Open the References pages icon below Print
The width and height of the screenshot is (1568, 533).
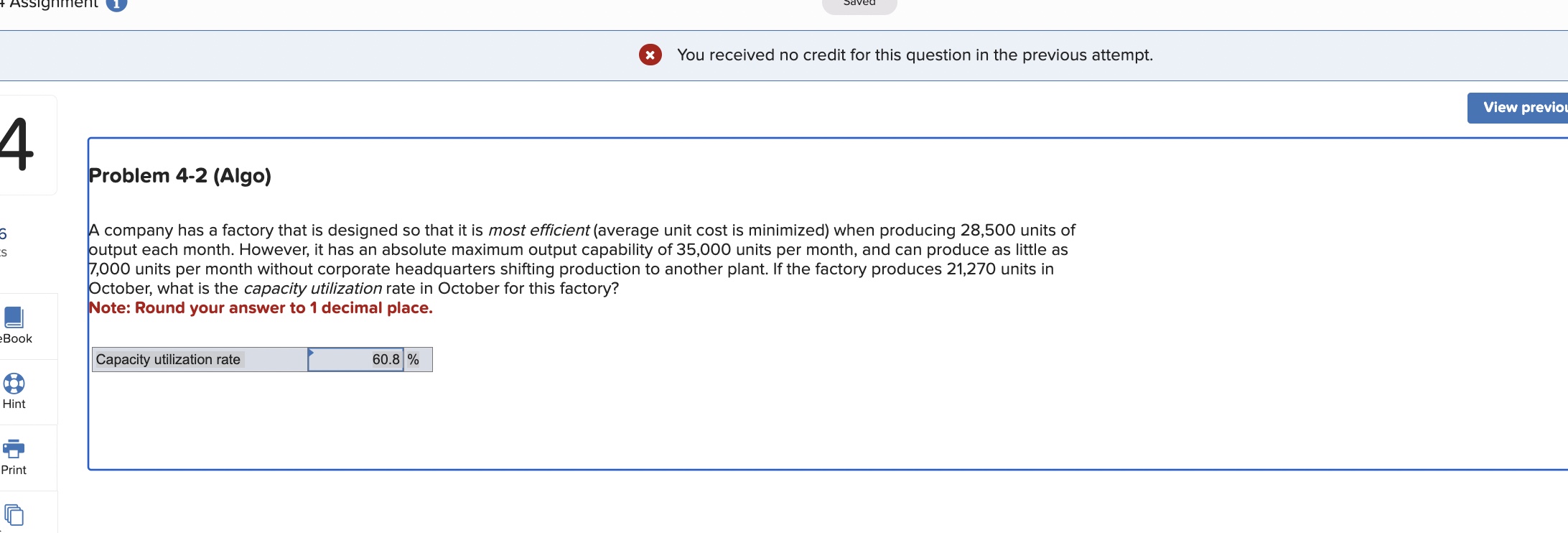click(x=14, y=516)
